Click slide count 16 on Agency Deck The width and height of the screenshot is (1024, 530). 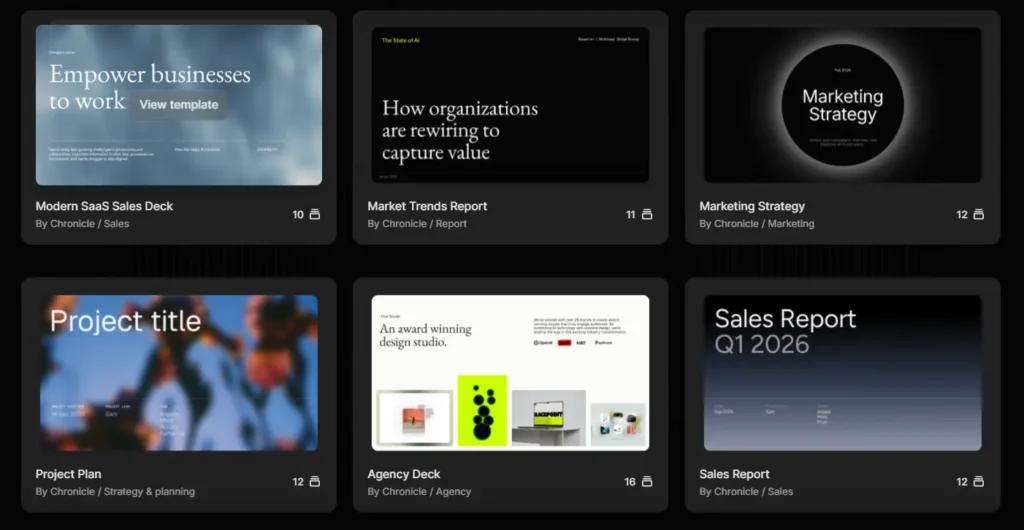tap(630, 482)
